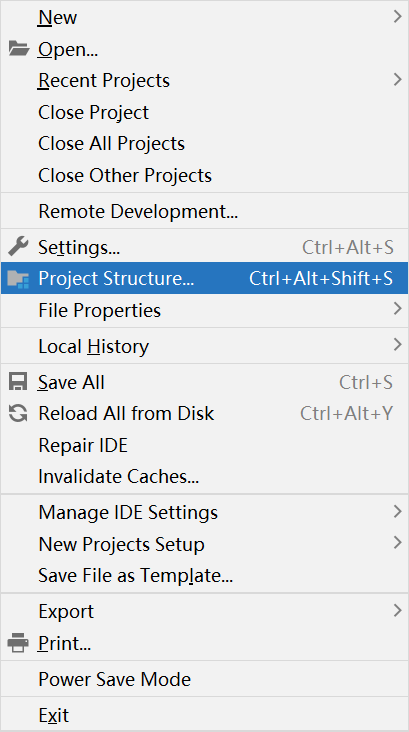This screenshot has height=732, width=409.
Task: Click the printer icon beside Print
Action: click(18, 644)
